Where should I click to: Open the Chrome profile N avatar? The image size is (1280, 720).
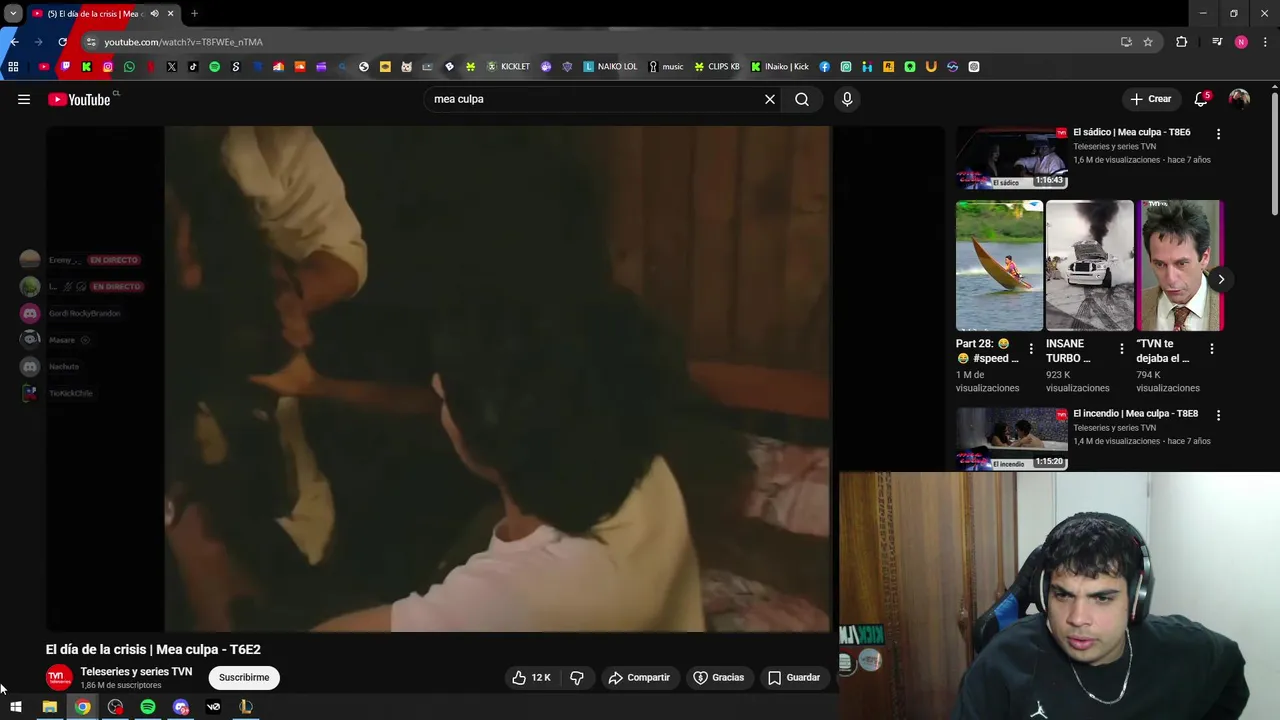[1241, 42]
